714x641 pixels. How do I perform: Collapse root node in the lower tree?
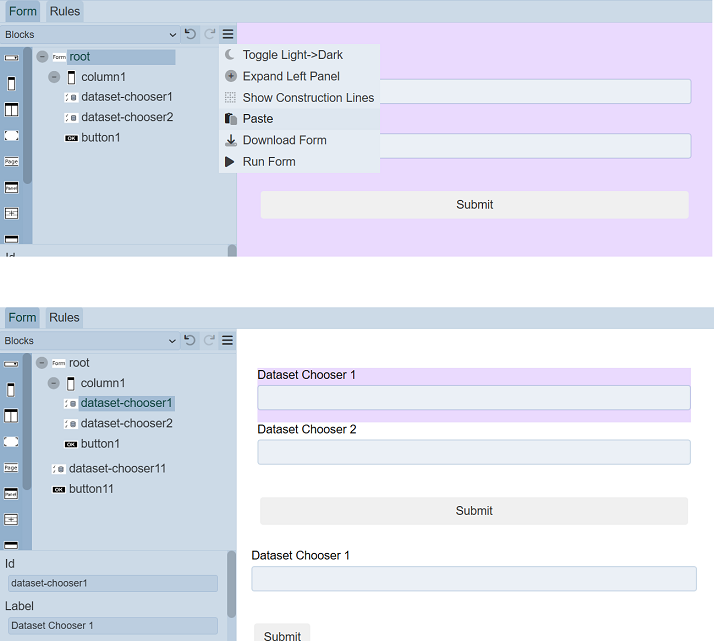(42, 363)
